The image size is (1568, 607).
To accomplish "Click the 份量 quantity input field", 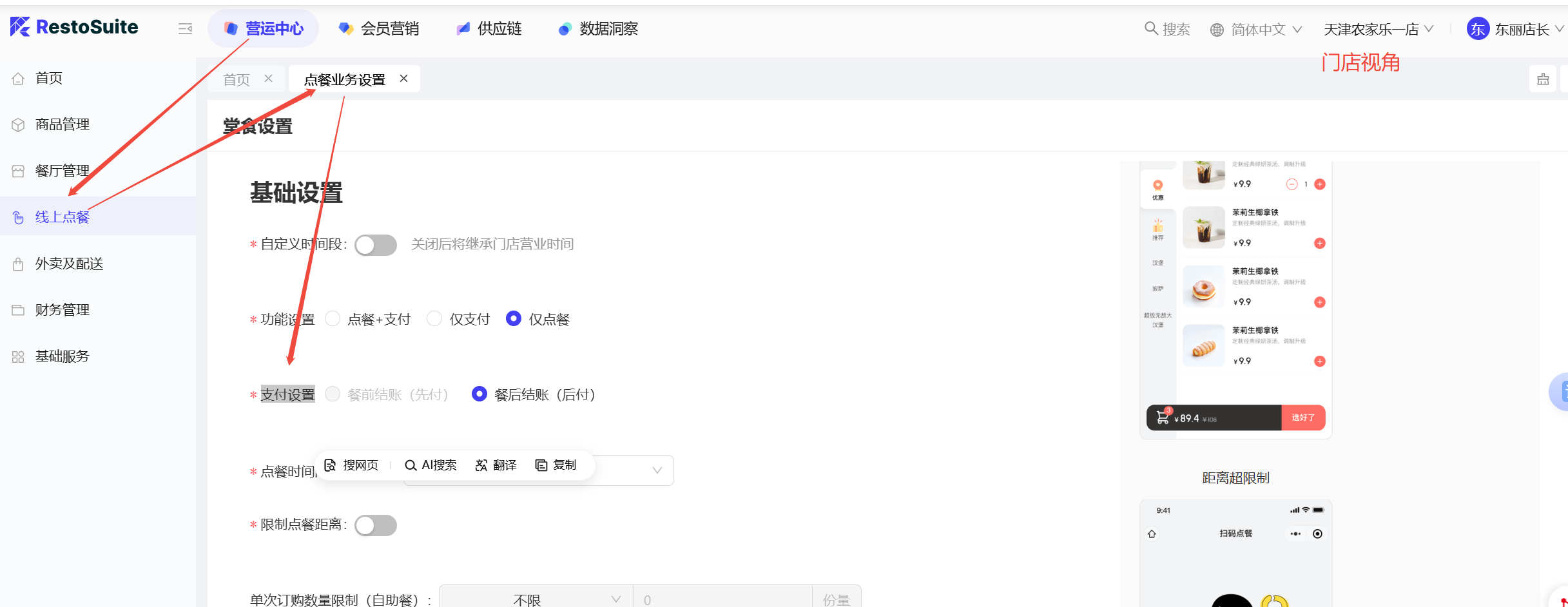I will click(x=722, y=599).
